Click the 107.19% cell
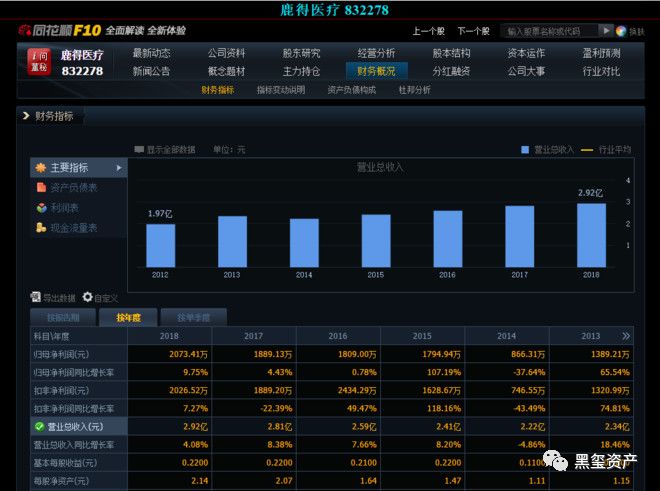The width and height of the screenshot is (660, 491). 444,372
